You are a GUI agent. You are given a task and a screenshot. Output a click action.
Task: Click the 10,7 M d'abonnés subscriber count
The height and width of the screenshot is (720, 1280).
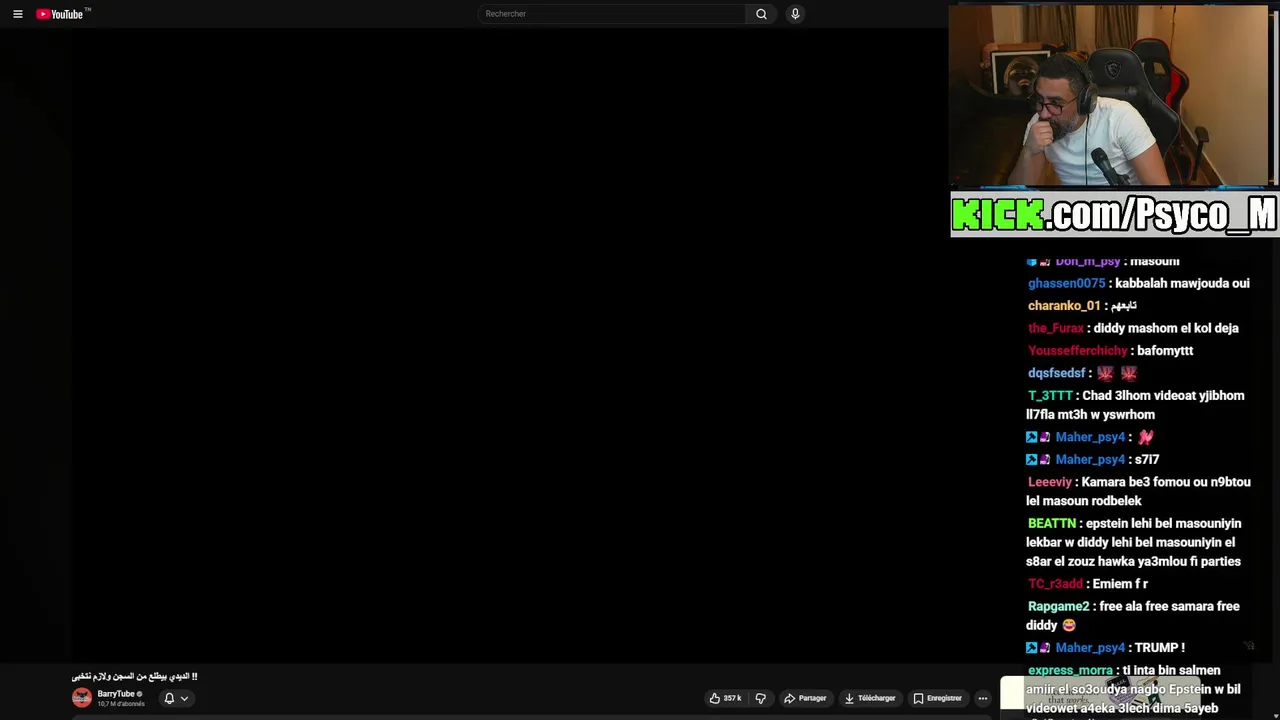121,704
